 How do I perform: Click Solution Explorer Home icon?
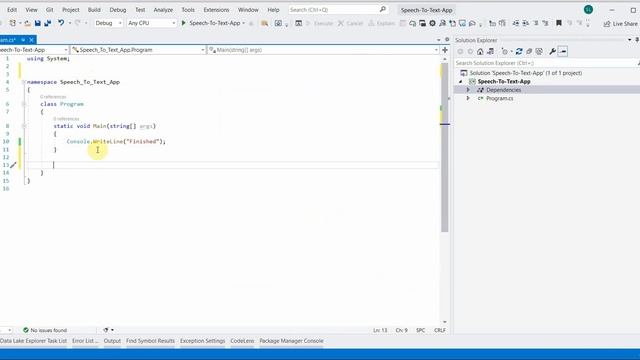(480, 51)
